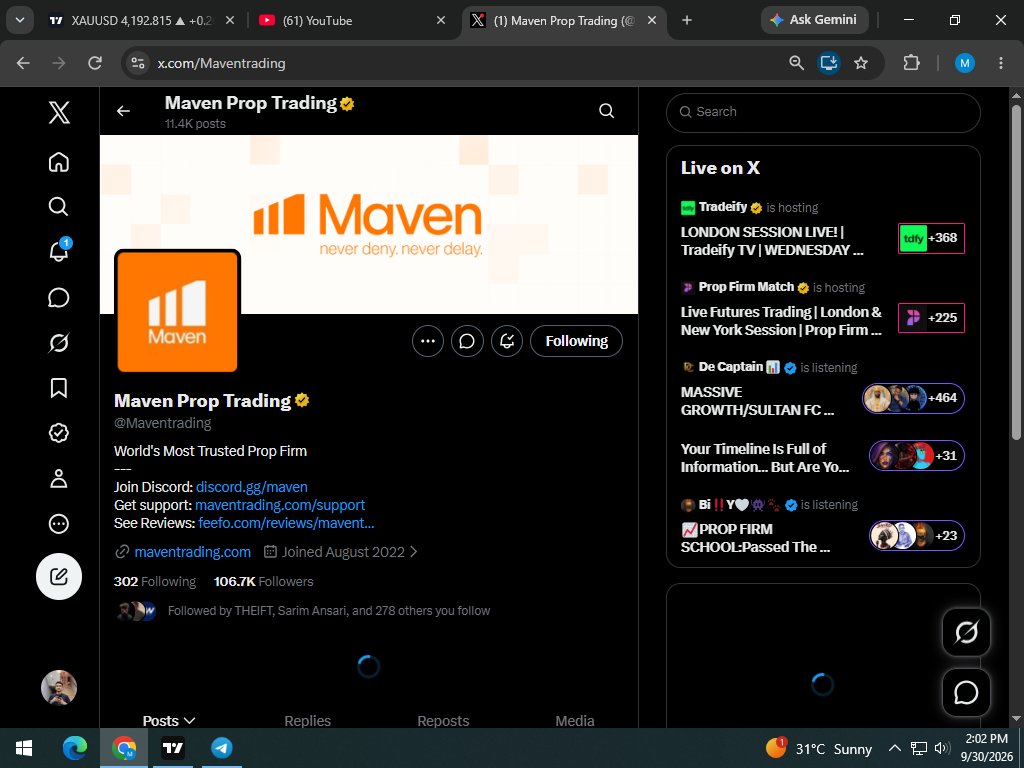Go to Home in X sidebar
1024x768 pixels.
[x=59, y=161]
